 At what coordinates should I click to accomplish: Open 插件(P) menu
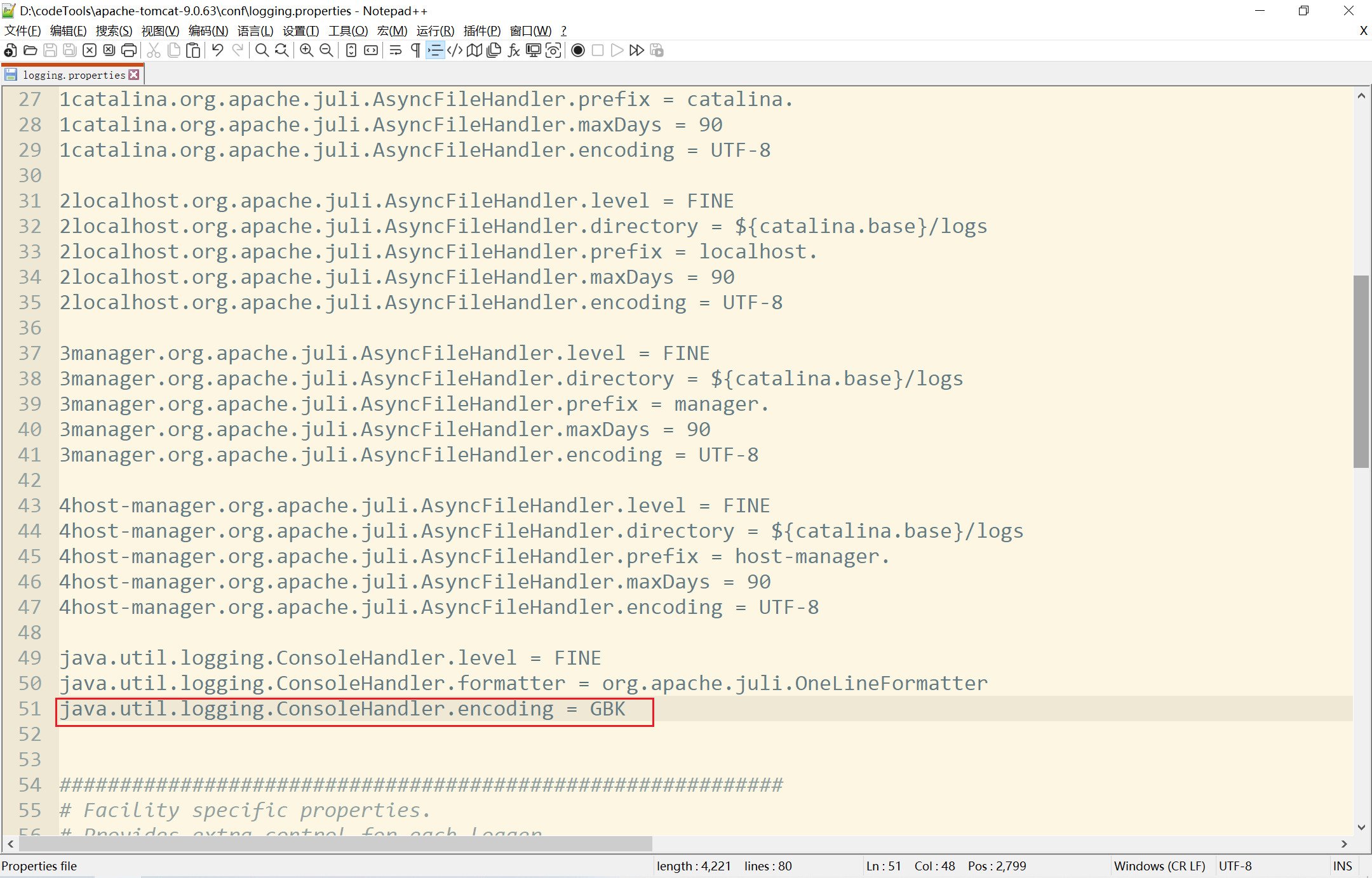click(x=482, y=31)
